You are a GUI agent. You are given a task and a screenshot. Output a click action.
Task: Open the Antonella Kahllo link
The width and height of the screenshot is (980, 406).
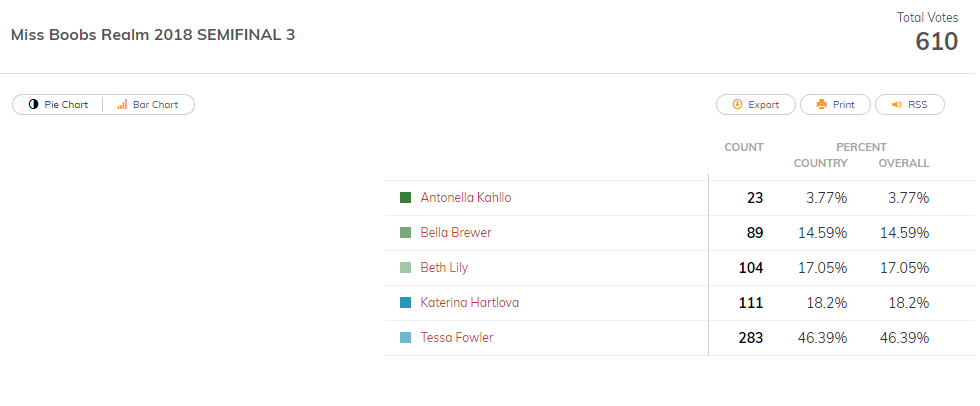coord(466,197)
